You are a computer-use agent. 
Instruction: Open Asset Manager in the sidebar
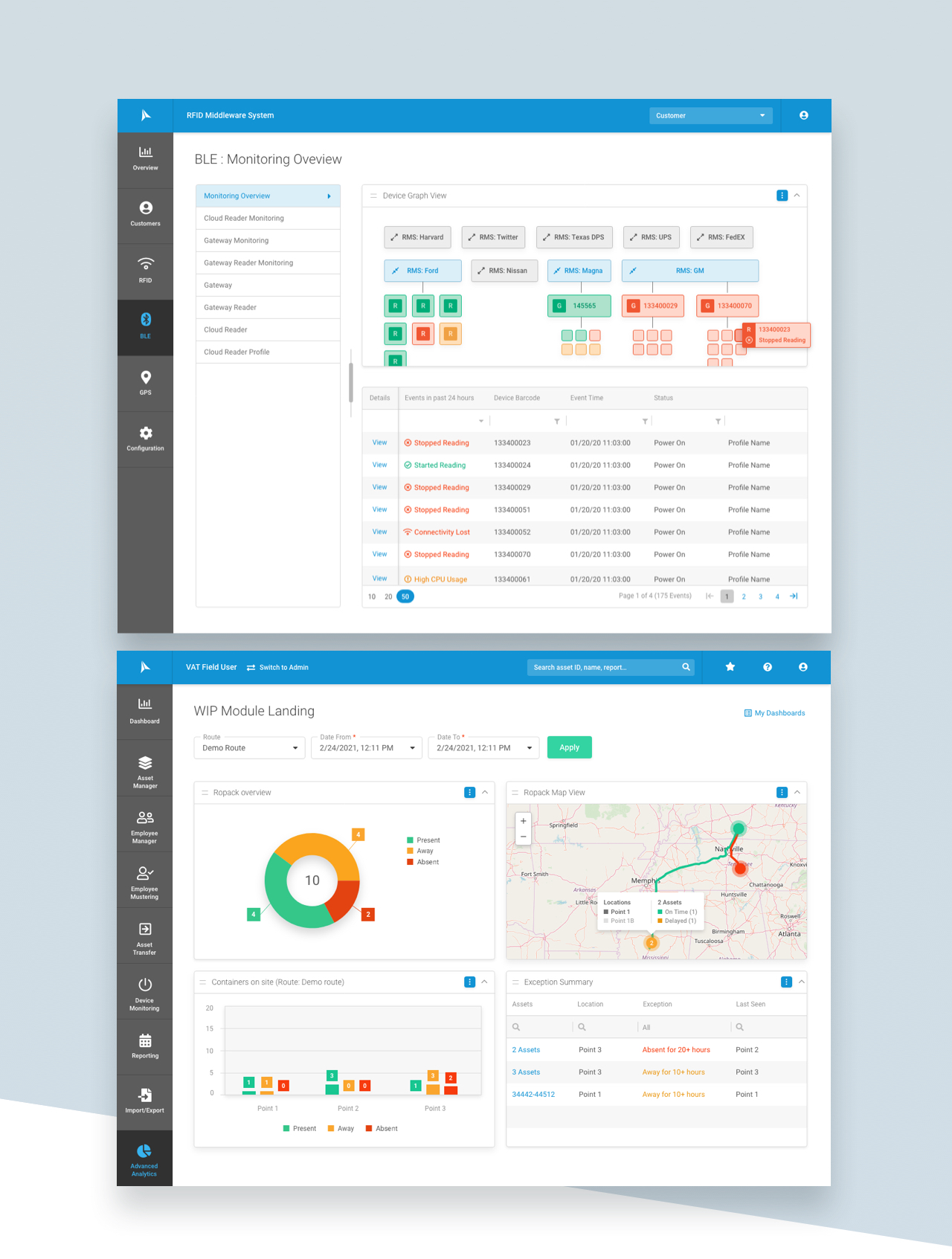pos(145,771)
